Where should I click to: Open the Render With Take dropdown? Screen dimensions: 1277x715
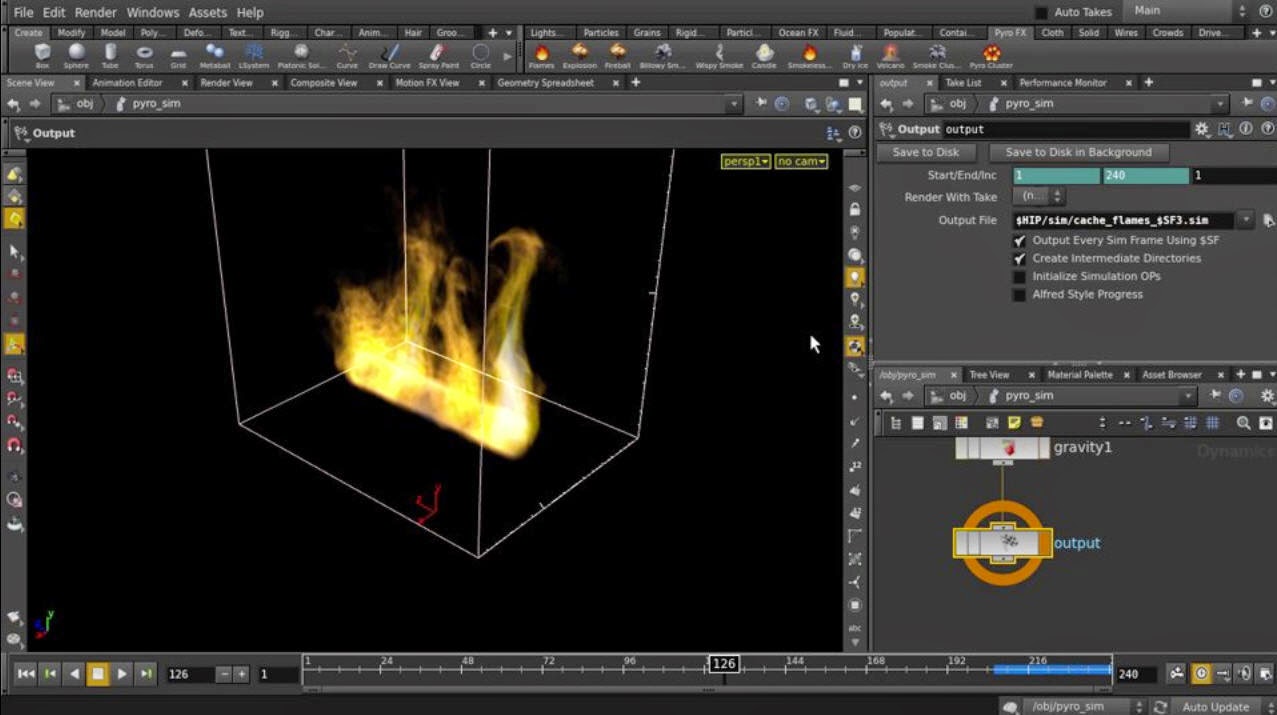[x=1040, y=197]
